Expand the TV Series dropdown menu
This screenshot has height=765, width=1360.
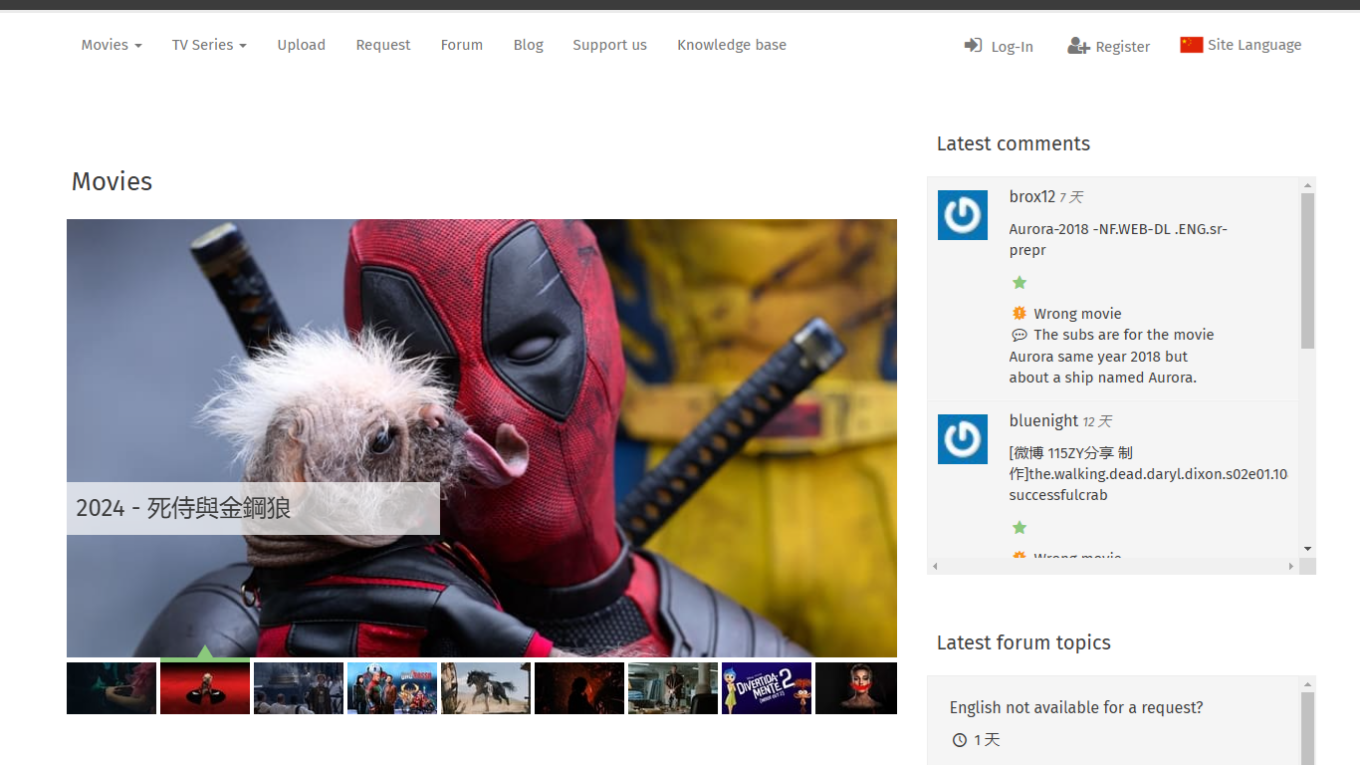click(x=209, y=45)
